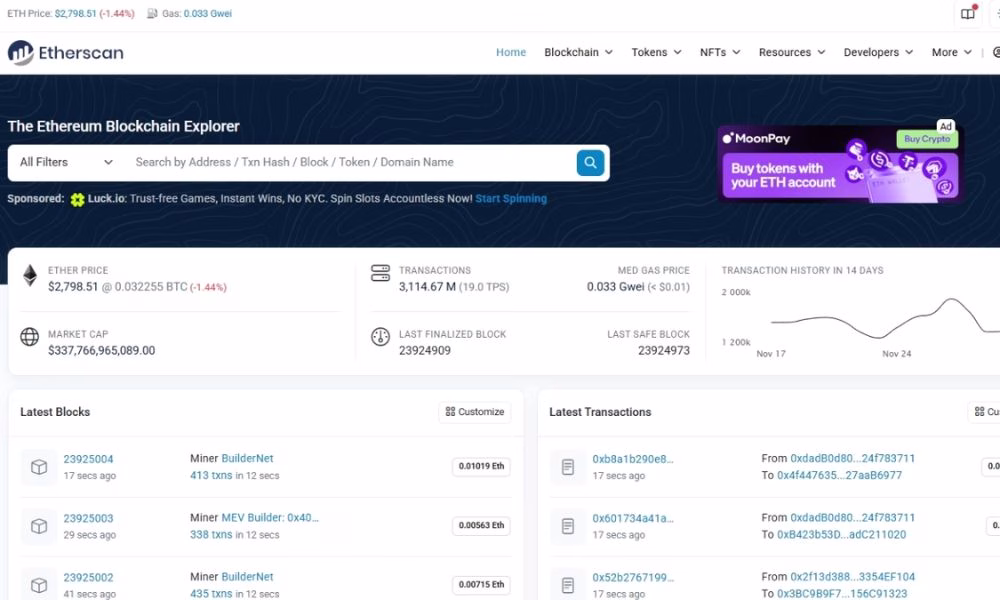Click the cube icon for block 23925003
This screenshot has width=1000, height=600.
[x=39, y=526]
